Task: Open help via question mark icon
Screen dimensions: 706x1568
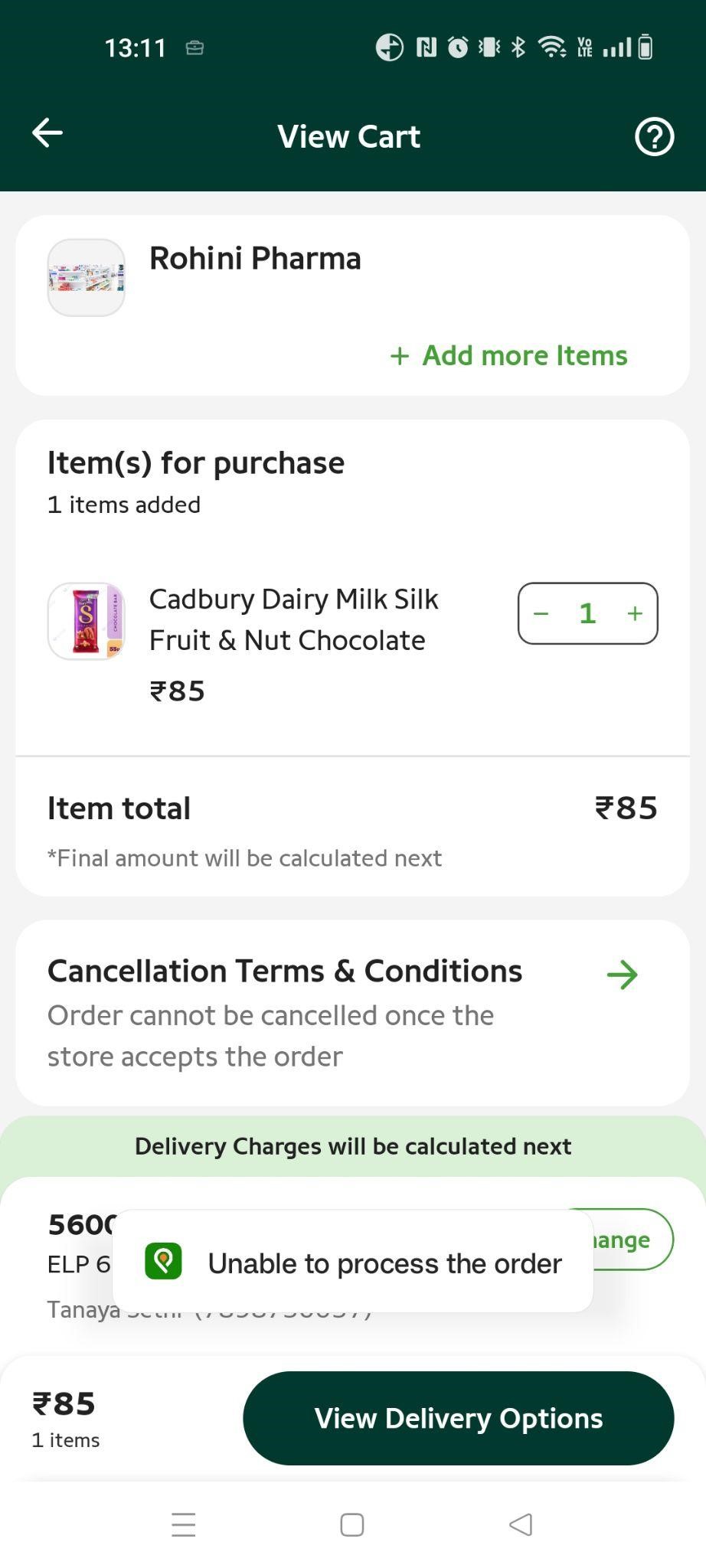Action: pos(654,137)
